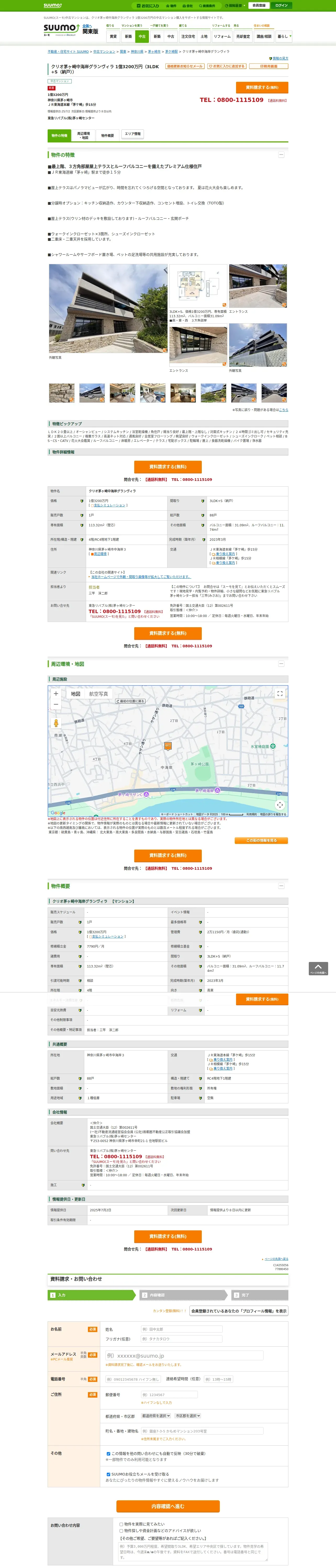
Task: Open the 市区郡を選択 dropdown
Action: click(188, 1416)
